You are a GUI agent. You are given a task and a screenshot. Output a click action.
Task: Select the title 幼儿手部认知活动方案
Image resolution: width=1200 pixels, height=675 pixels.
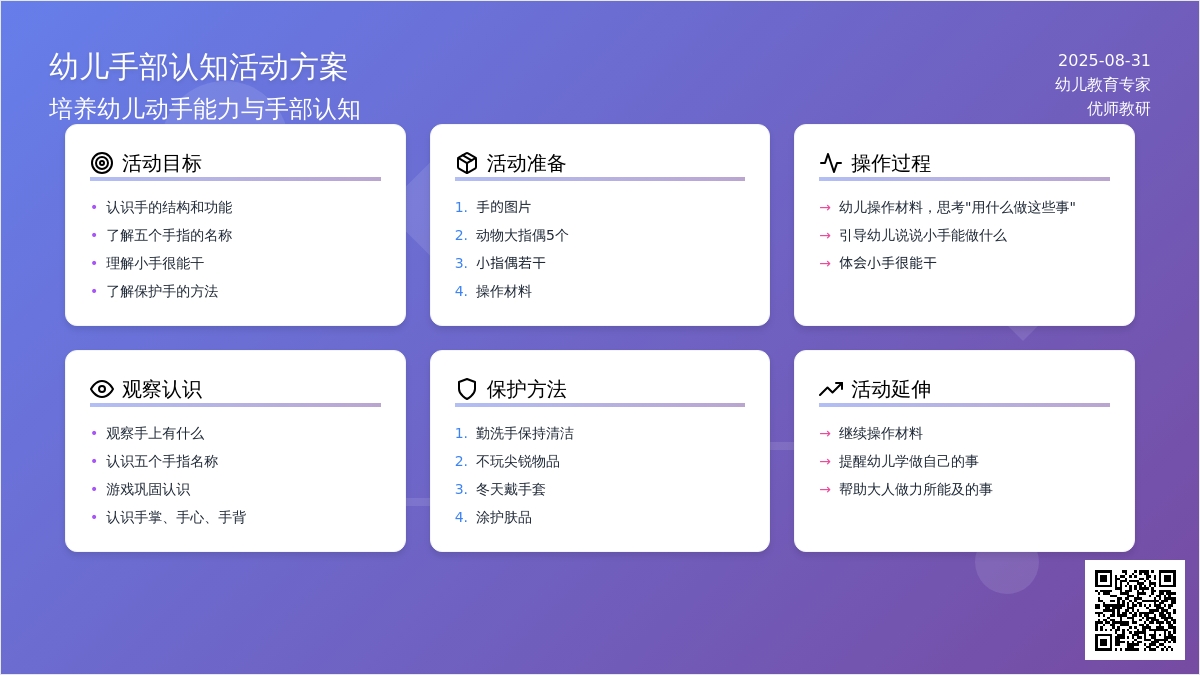pyautogui.click(x=198, y=67)
